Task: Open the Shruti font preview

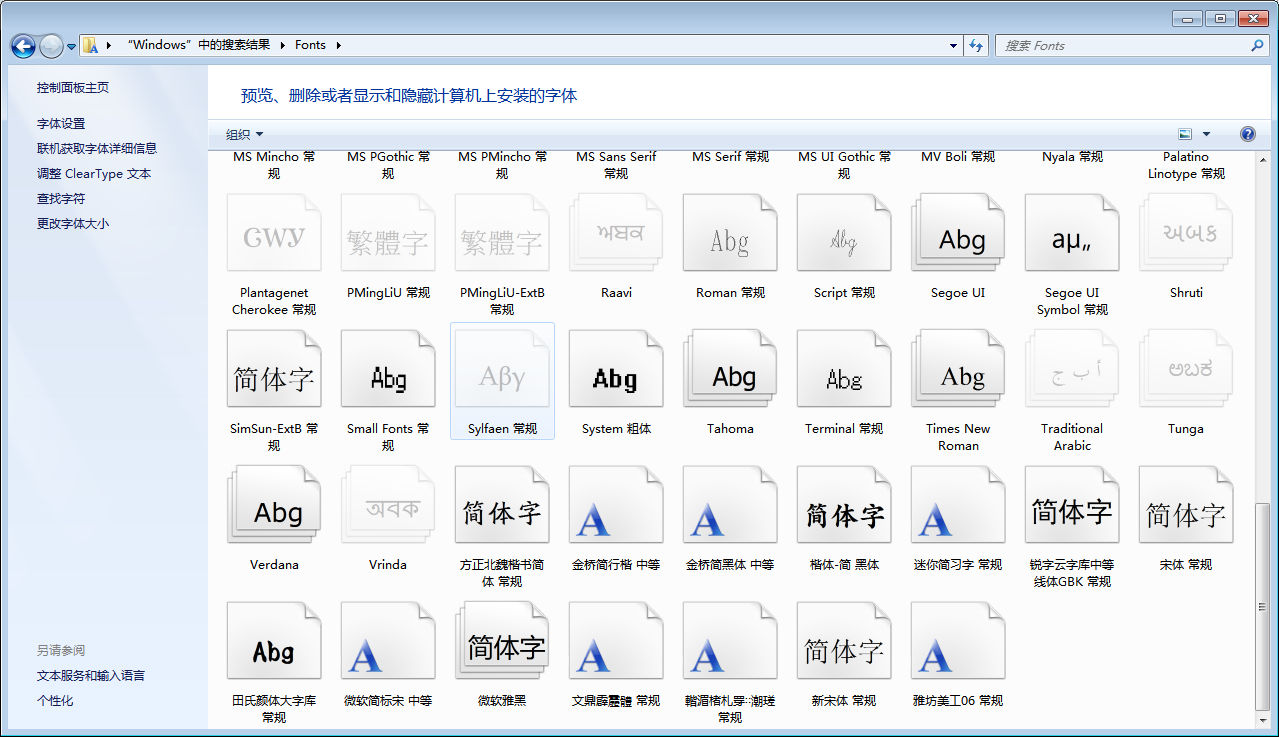Action: click(x=1185, y=232)
